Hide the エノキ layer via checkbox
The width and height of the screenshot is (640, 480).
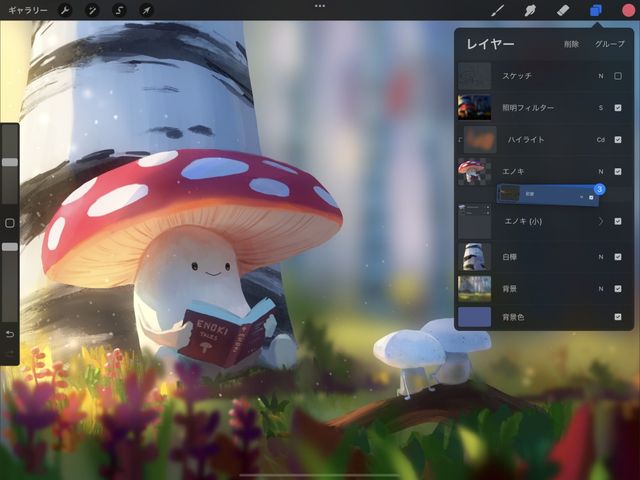click(618, 171)
